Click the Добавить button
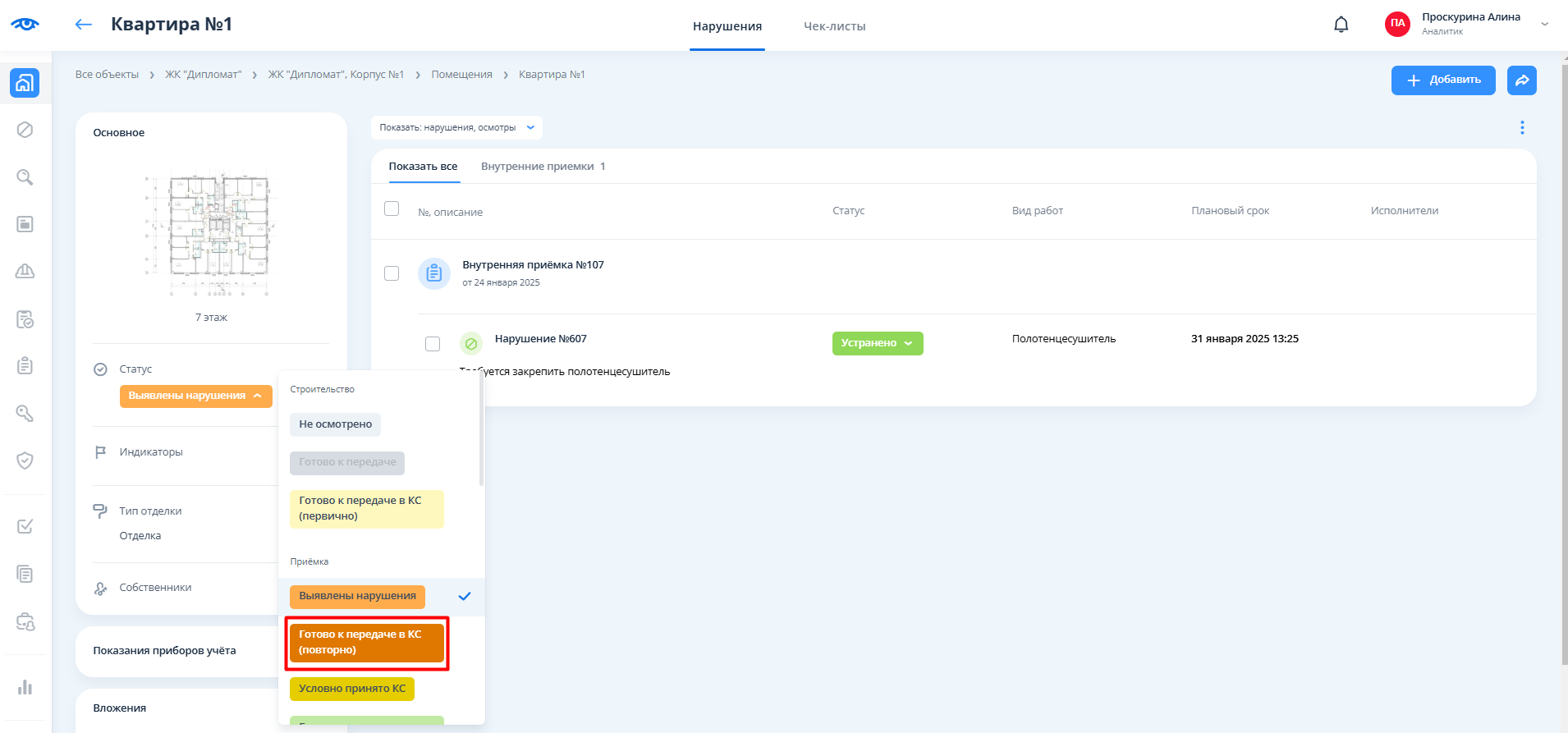This screenshot has width=1568, height=733. click(x=1442, y=80)
